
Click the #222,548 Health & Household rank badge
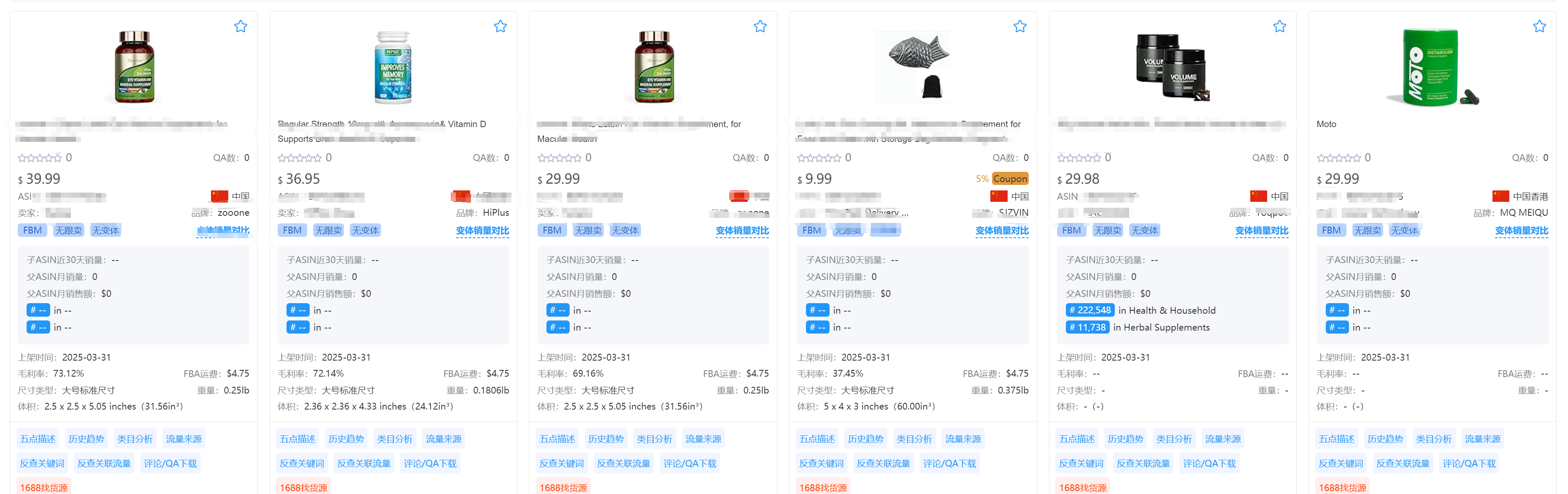coord(1089,310)
